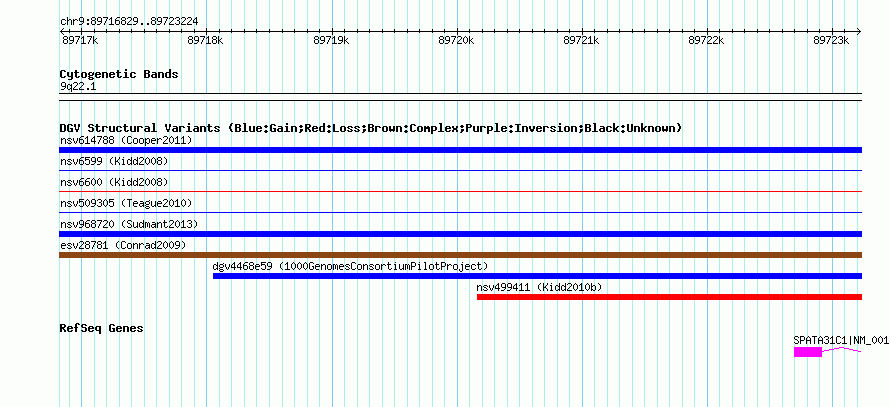Click the brown esv28781 complex variant bar
Viewport: 890px width, 407px height.
tap(460, 255)
